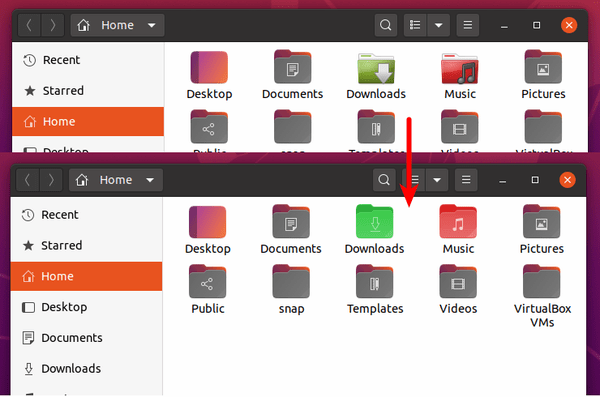Image resolution: width=600 pixels, height=397 pixels.
Task: Select Home in top window sidebar
Action: (x=88, y=121)
